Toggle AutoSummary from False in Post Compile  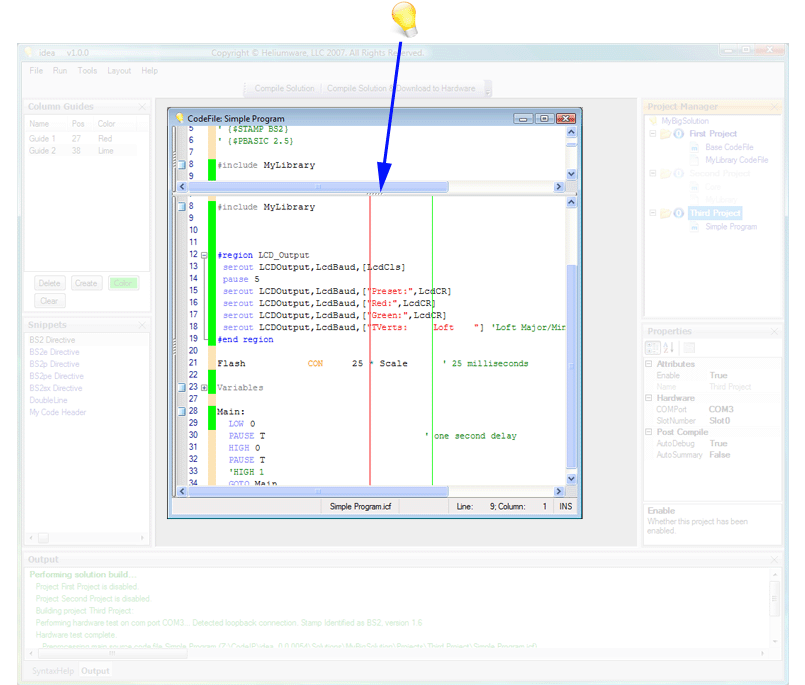click(720, 454)
